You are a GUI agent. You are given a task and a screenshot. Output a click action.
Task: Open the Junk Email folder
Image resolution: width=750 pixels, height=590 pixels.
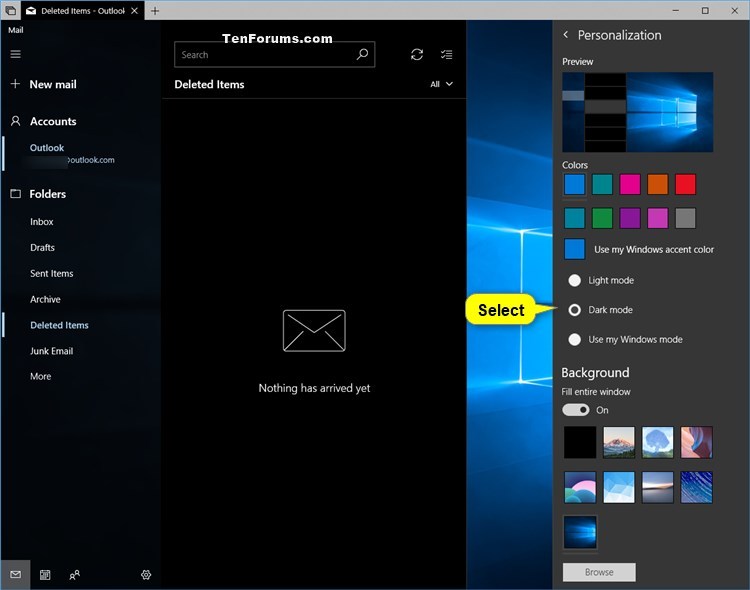tap(51, 351)
